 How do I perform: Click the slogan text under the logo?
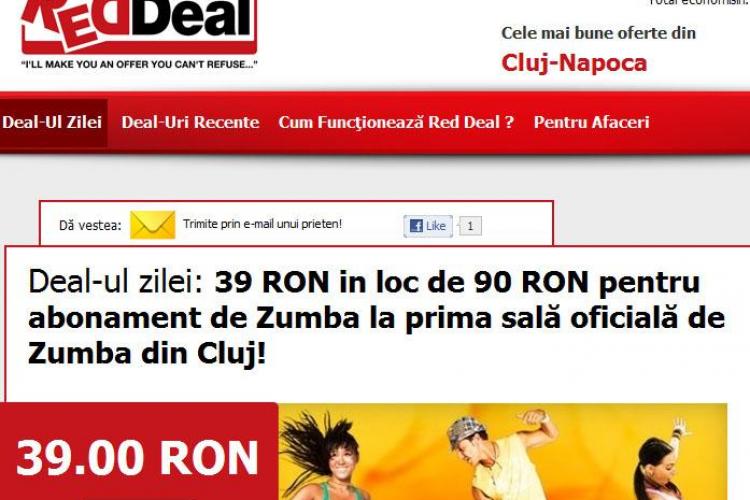[x=139, y=64]
